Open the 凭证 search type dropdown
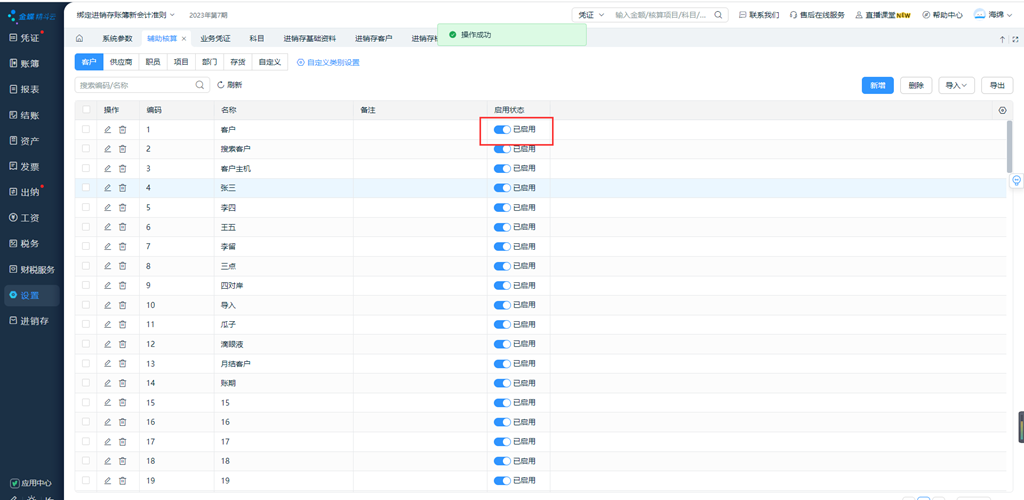The width and height of the screenshot is (1024, 500). 591,14
